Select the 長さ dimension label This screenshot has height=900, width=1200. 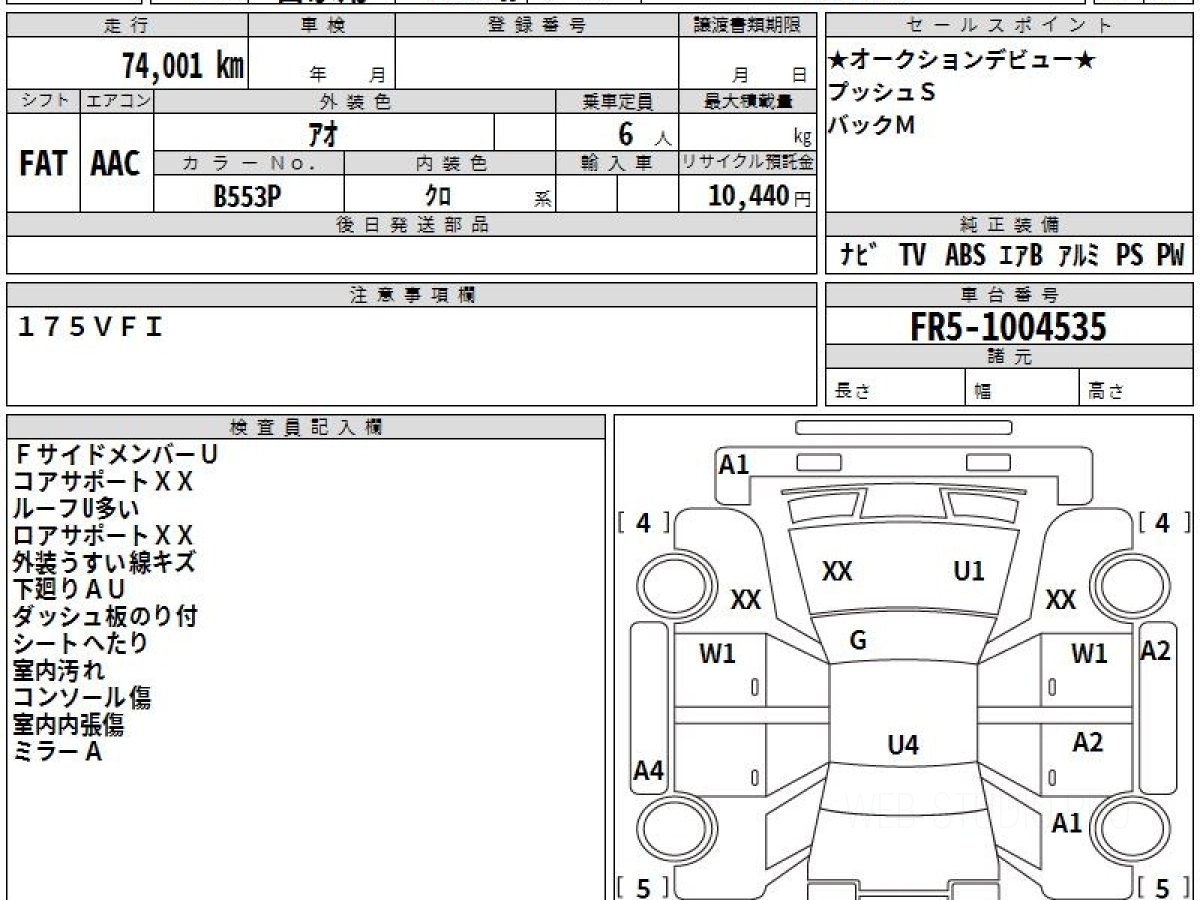coord(853,391)
